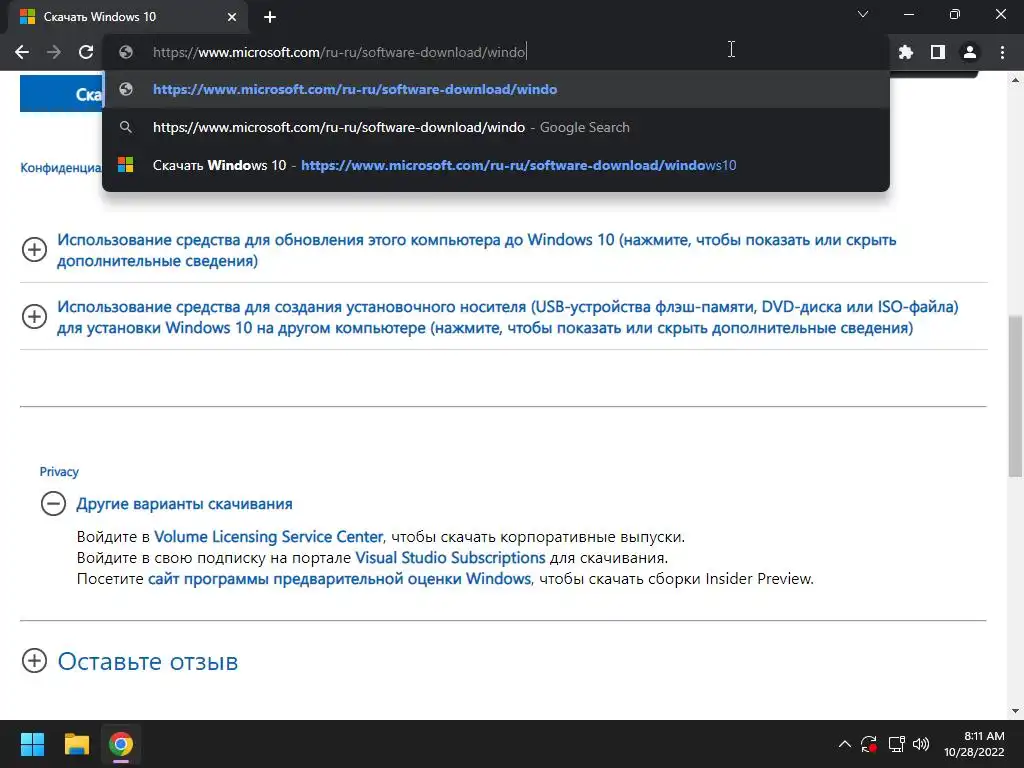The width and height of the screenshot is (1024, 768).
Task: Restore down the Chrome window
Action: pos(955,14)
